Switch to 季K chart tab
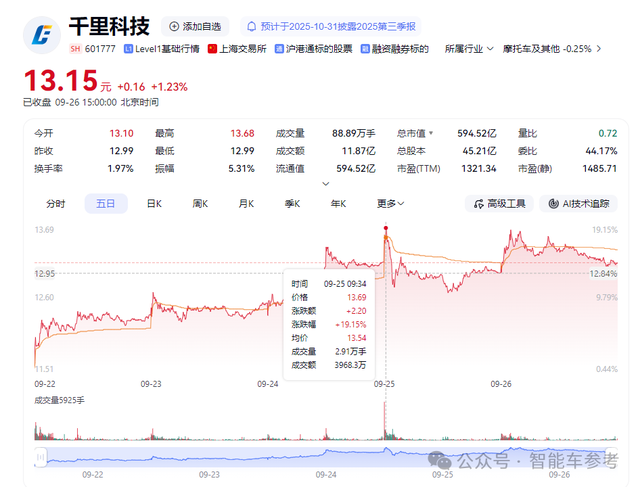640x487 pixels. pyautogui.click(x=293, y=204)
